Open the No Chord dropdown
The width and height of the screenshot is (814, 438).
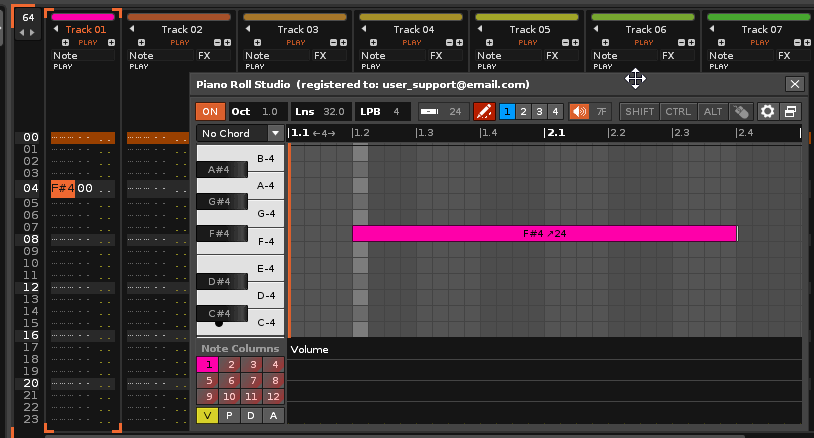coord(240,133)
